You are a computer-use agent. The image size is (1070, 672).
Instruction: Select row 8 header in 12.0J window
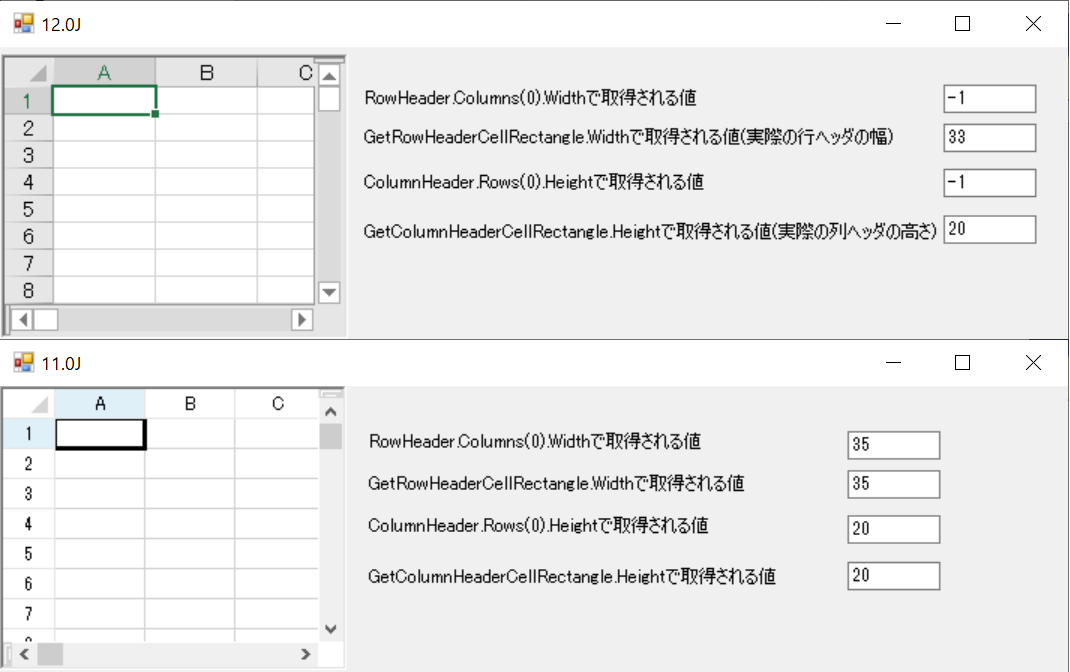[x=29, y=290]
